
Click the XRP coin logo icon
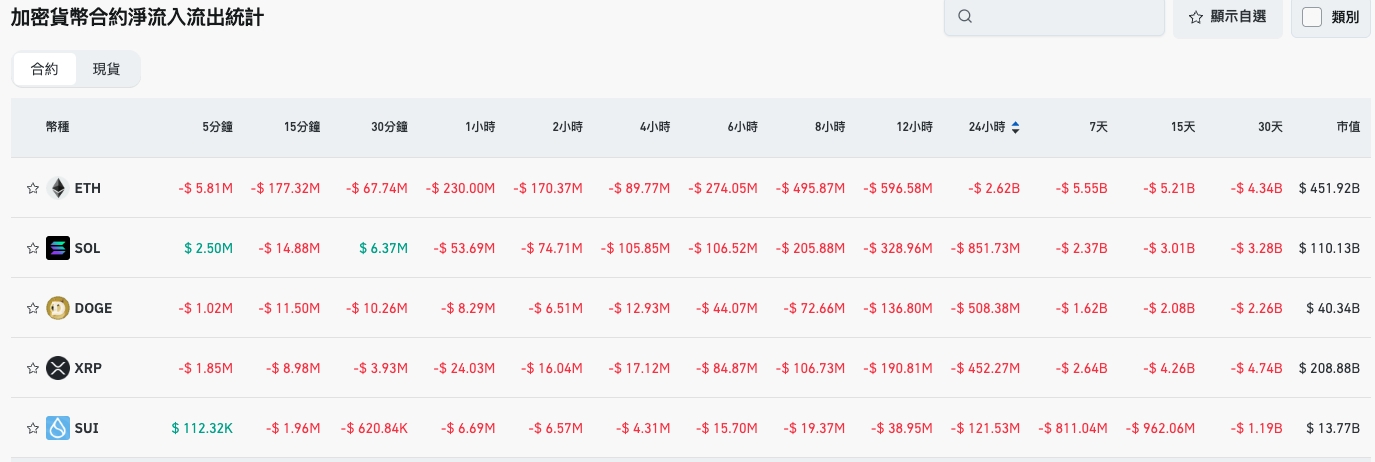[x=58, y=368]
